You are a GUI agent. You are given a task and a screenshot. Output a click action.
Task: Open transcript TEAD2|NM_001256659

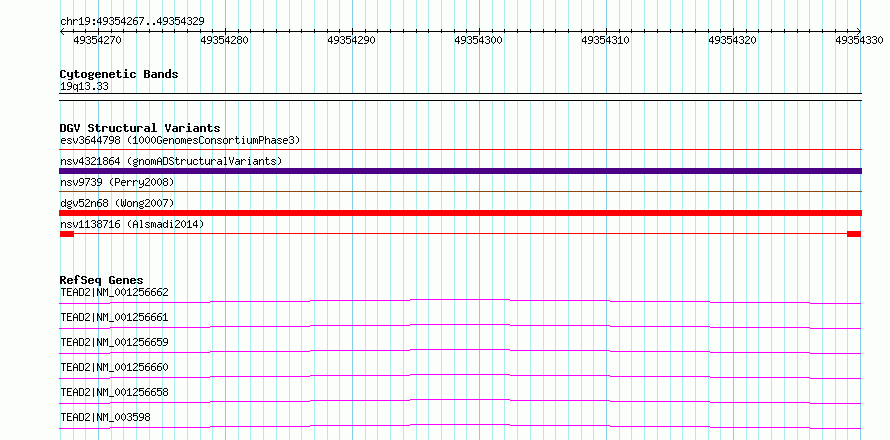point(114,342)
